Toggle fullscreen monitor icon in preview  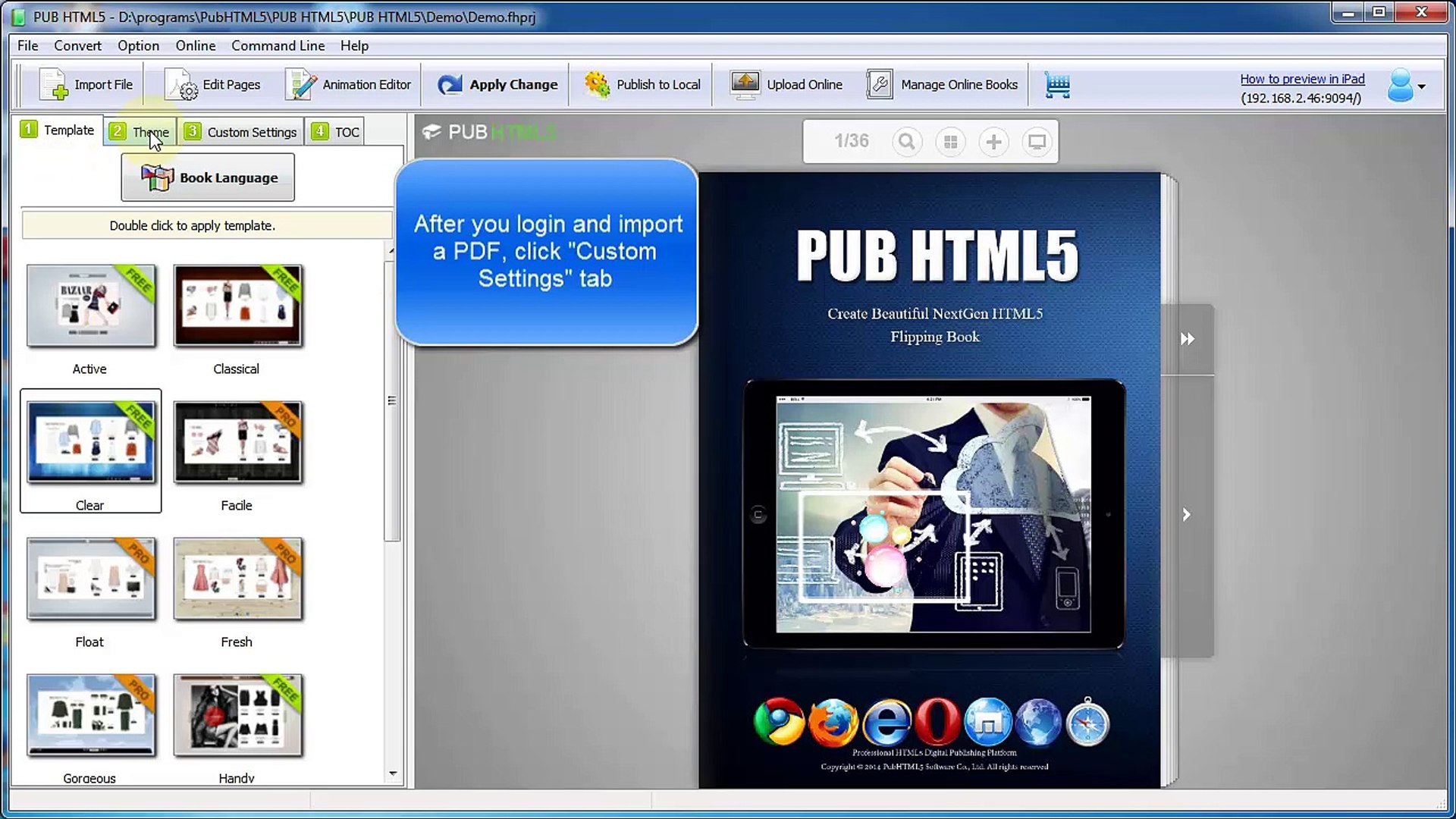(1037, 142)
